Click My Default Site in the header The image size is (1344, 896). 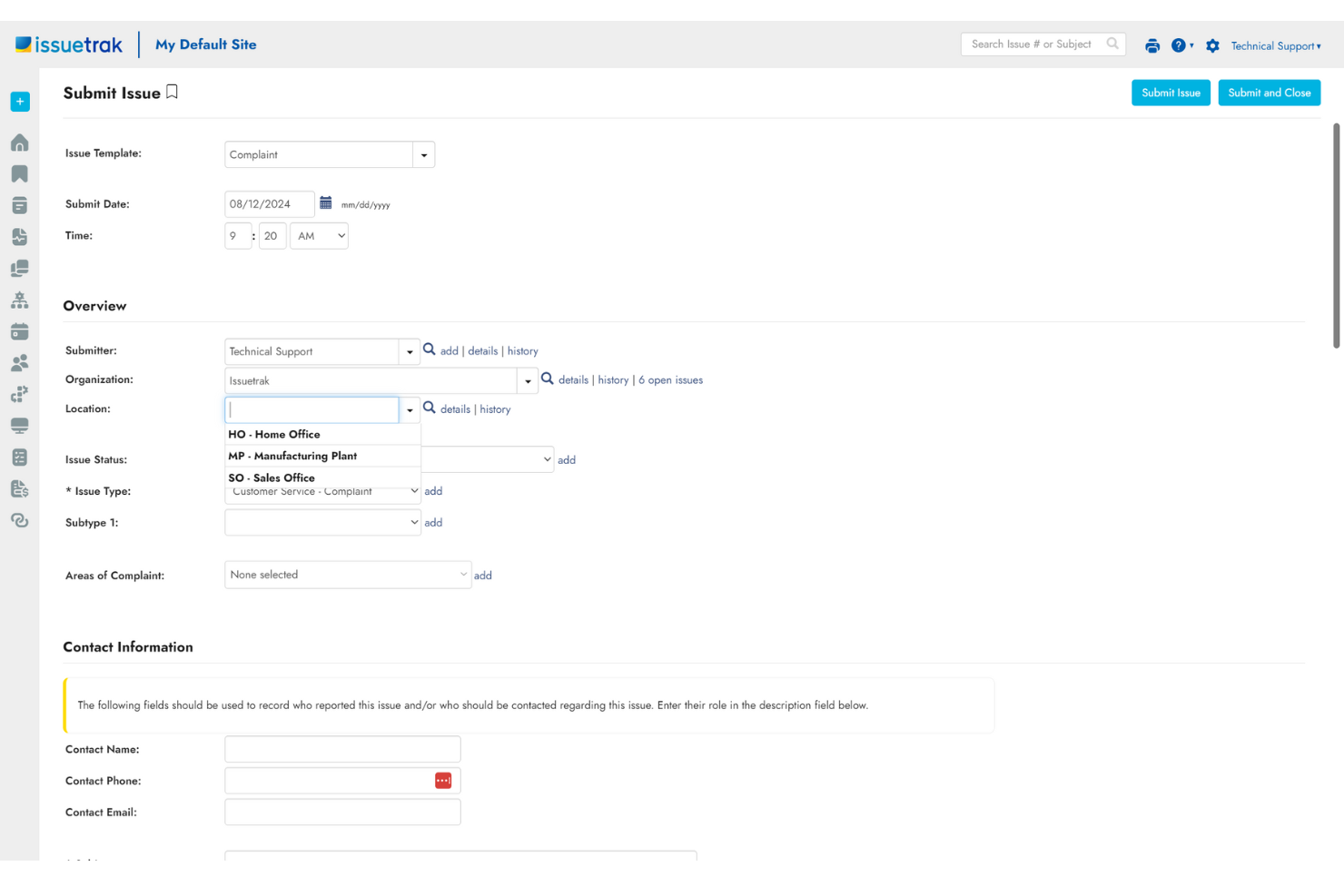[x=205, y=44]
